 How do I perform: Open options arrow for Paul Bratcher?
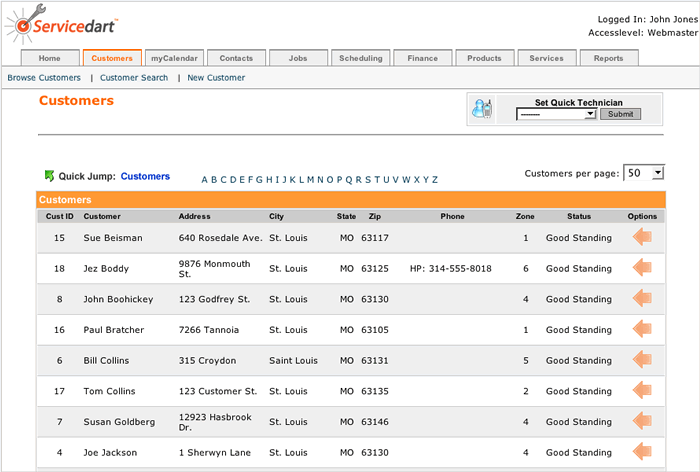(642, 330)
